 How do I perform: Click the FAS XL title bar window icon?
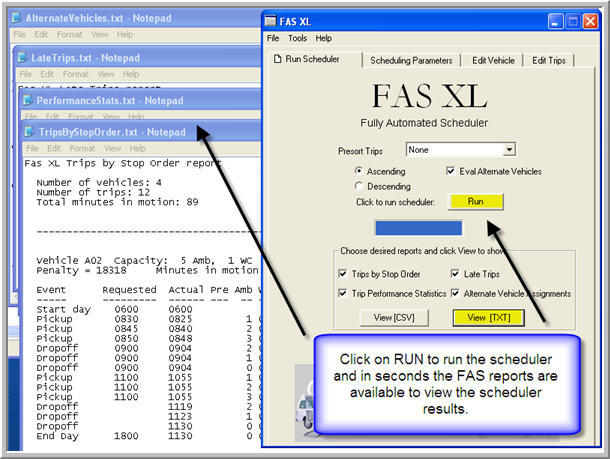pos(270,21)
